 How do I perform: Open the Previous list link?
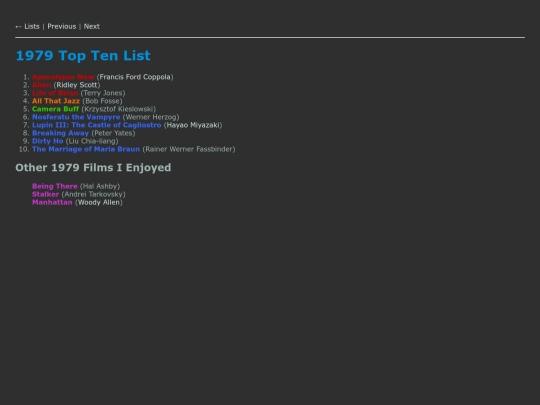coord(62,27)
